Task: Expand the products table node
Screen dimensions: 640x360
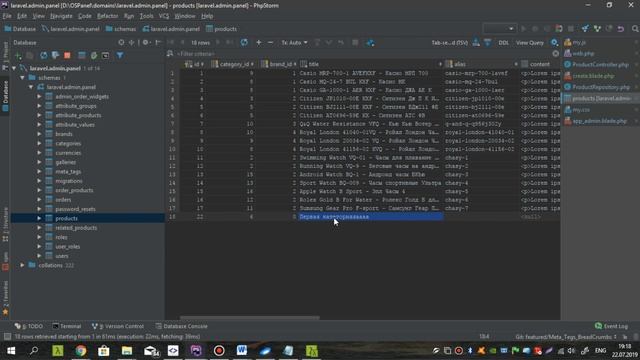Action: [39, 218]
